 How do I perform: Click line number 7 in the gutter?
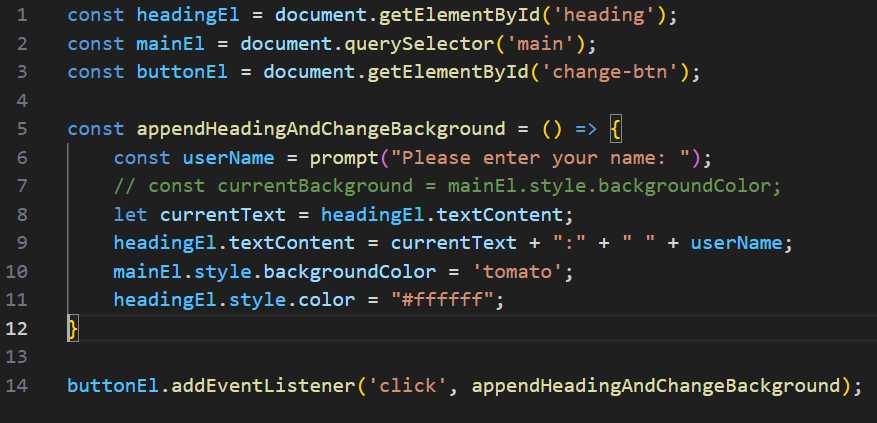[x=22, y=186]
